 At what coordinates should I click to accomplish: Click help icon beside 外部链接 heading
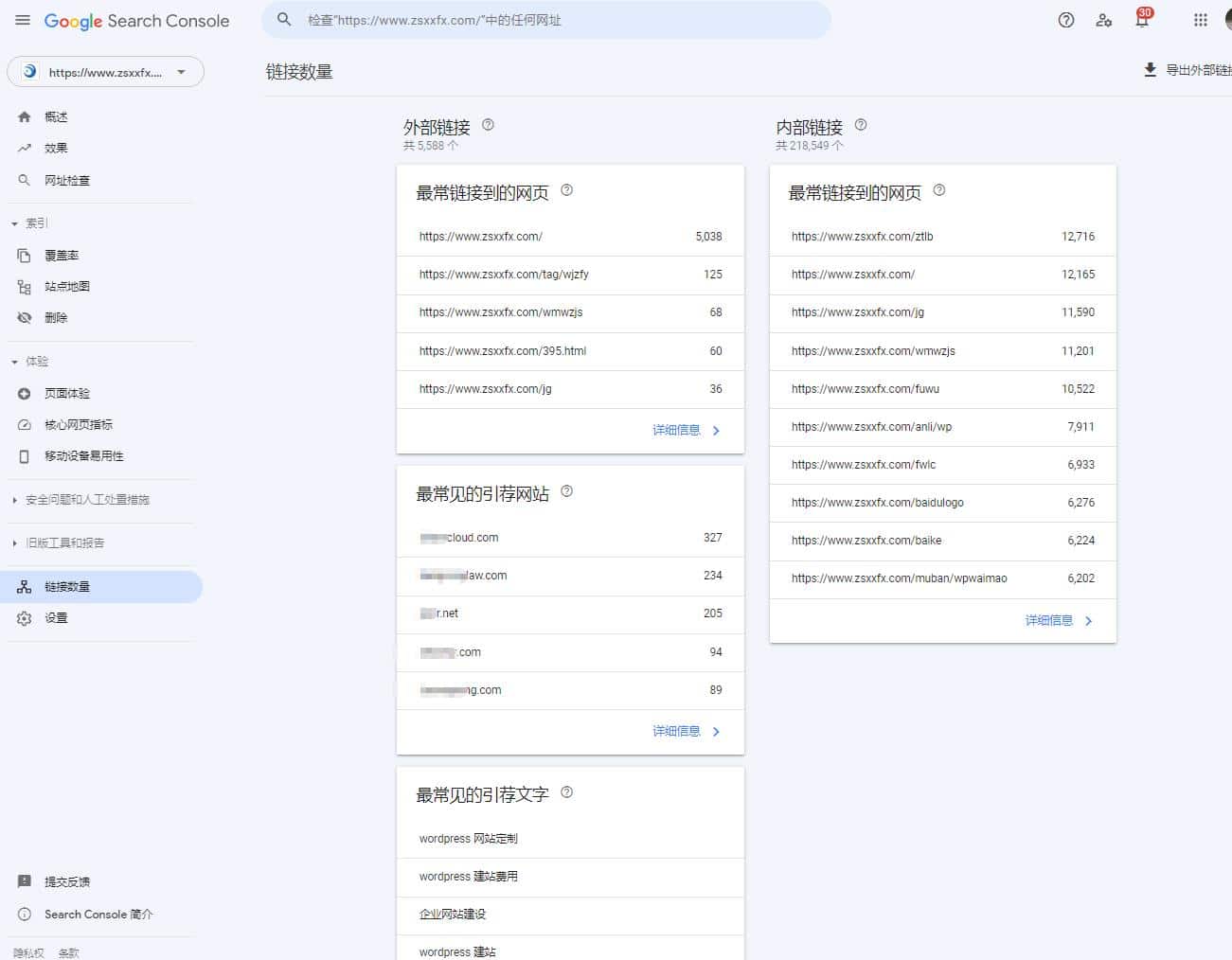[489, 125]
